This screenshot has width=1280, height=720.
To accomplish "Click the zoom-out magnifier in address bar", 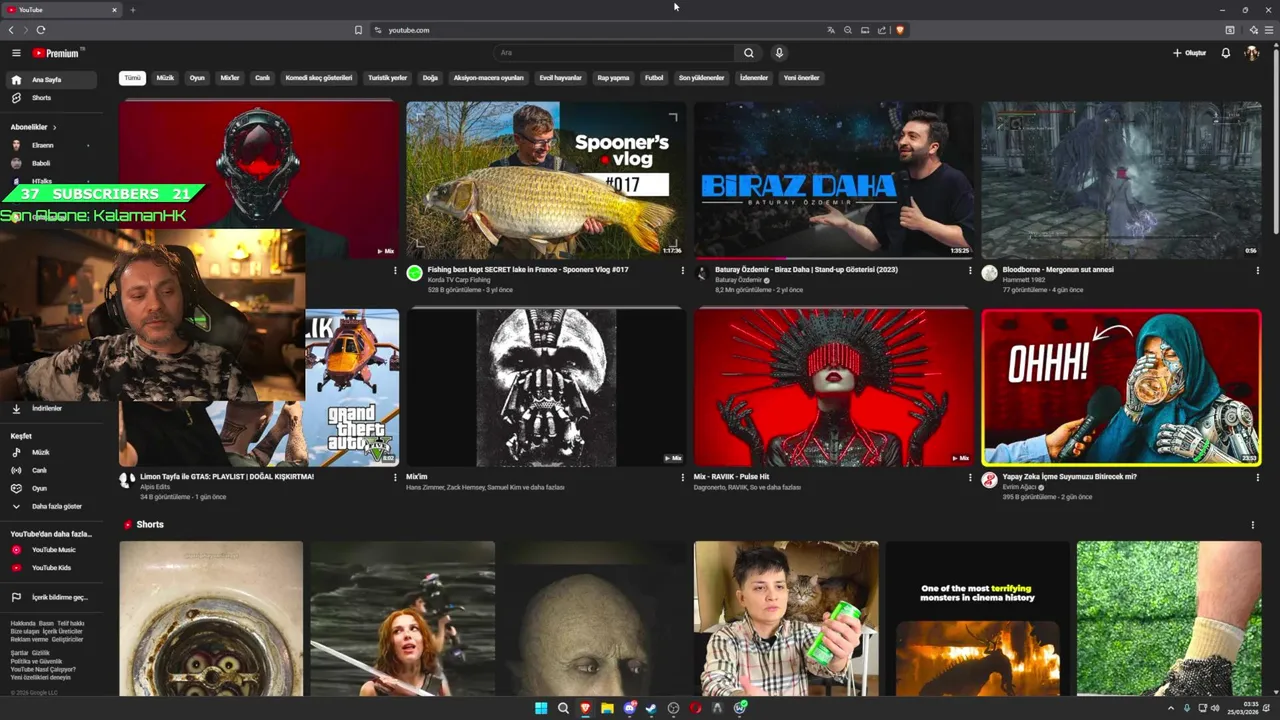I will (848, 30).
